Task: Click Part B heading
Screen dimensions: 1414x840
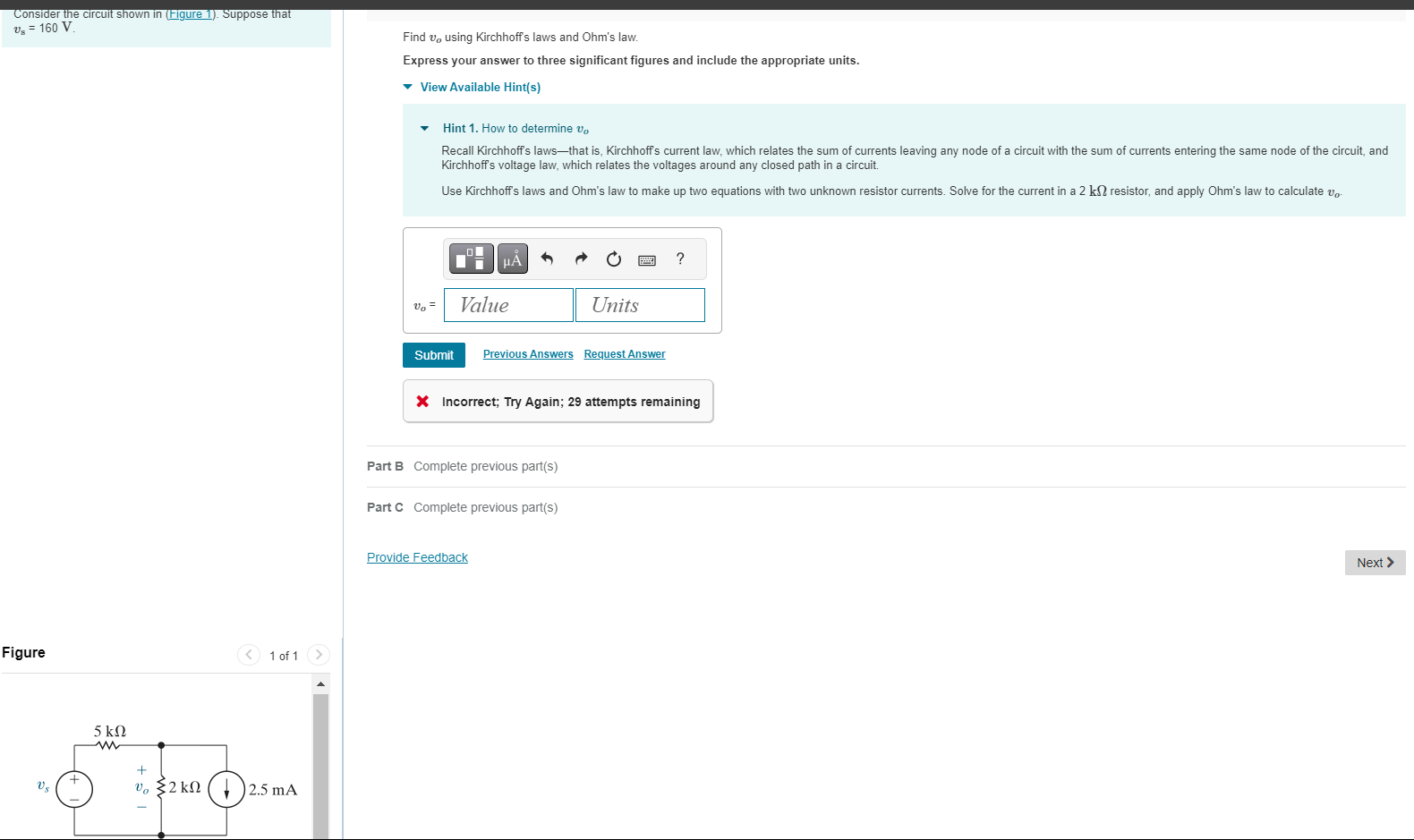Action: [x=385, y=466]
